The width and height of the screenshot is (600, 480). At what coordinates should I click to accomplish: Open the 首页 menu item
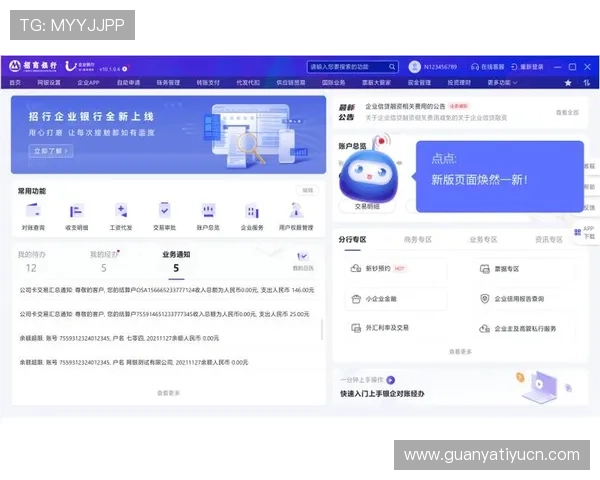(x=15, y=83)
